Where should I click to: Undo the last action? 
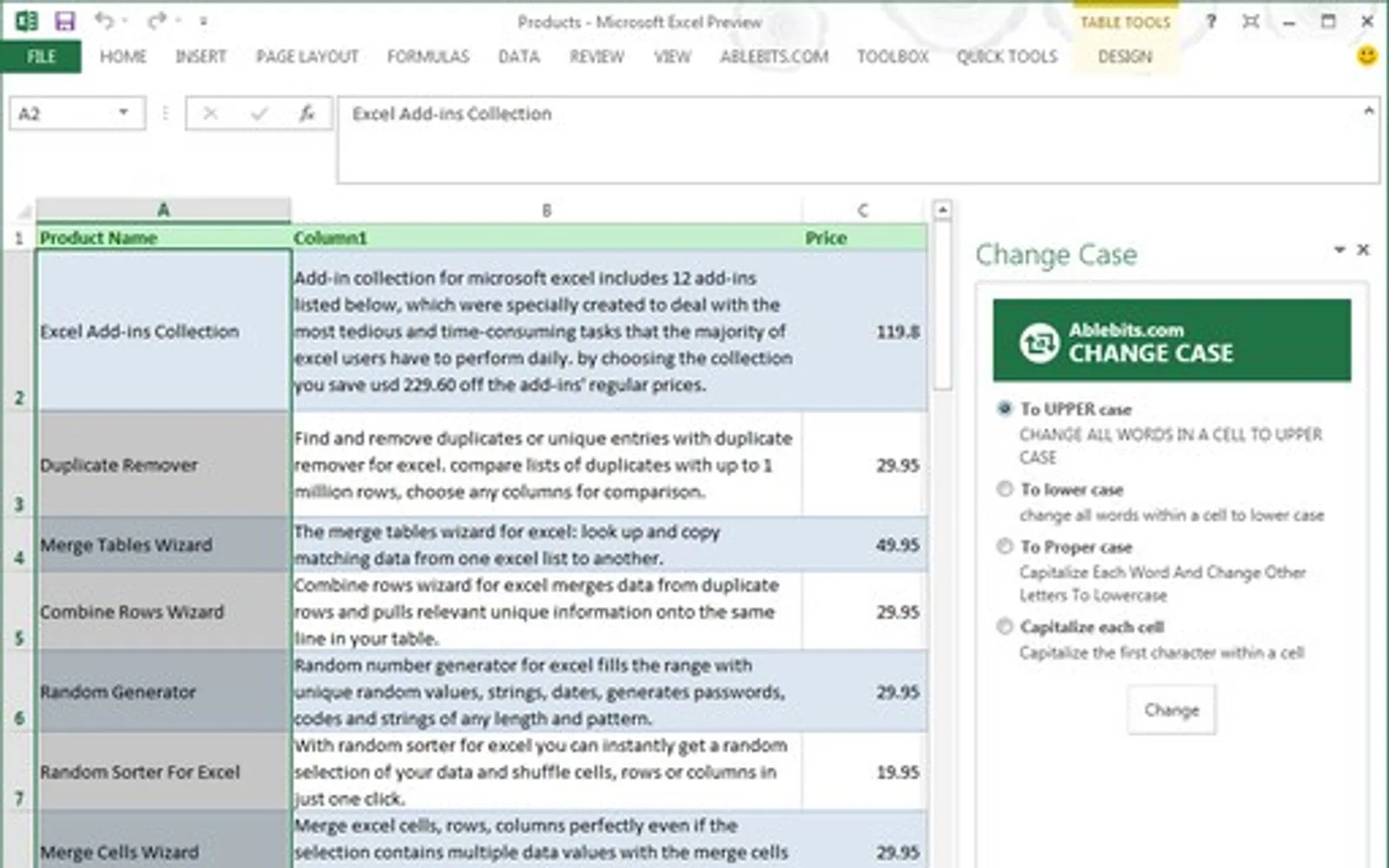(104, 20)
